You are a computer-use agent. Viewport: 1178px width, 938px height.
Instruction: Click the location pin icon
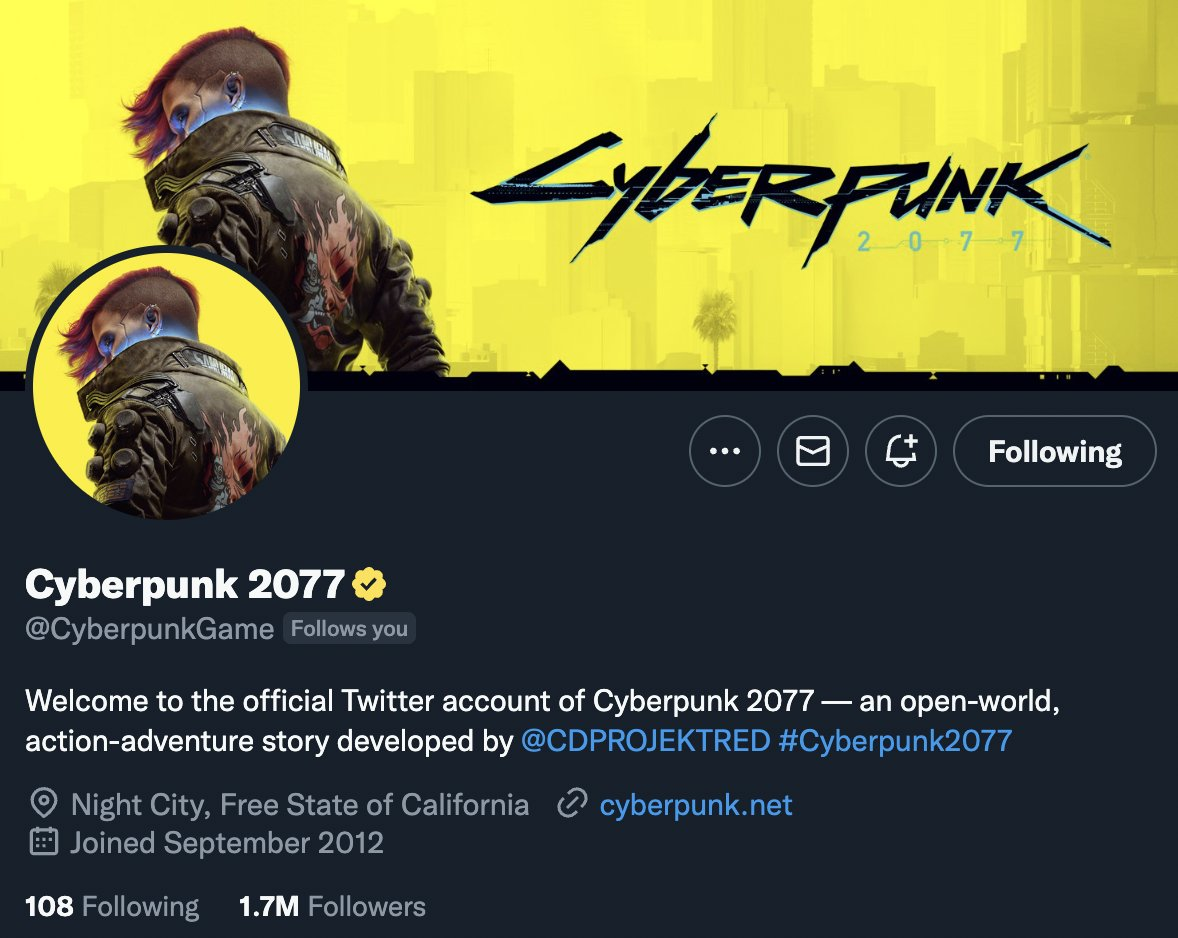tap(43, 804)
